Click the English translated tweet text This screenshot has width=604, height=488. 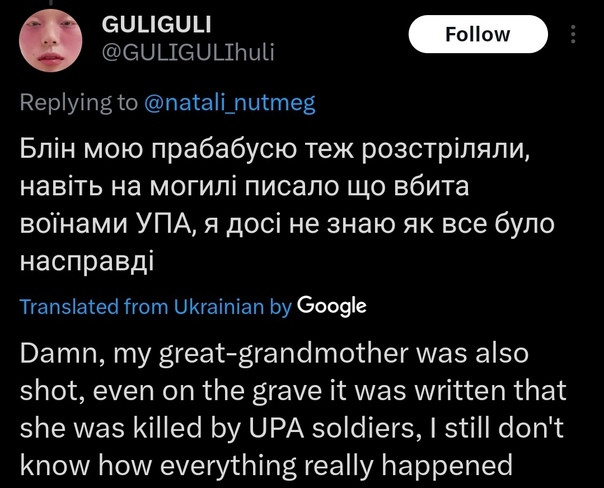(x=293, y=410)
